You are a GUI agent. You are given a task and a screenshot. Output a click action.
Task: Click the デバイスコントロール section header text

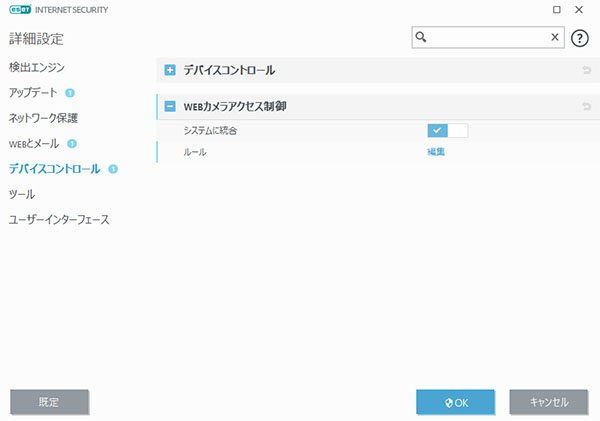pos(229,70)
